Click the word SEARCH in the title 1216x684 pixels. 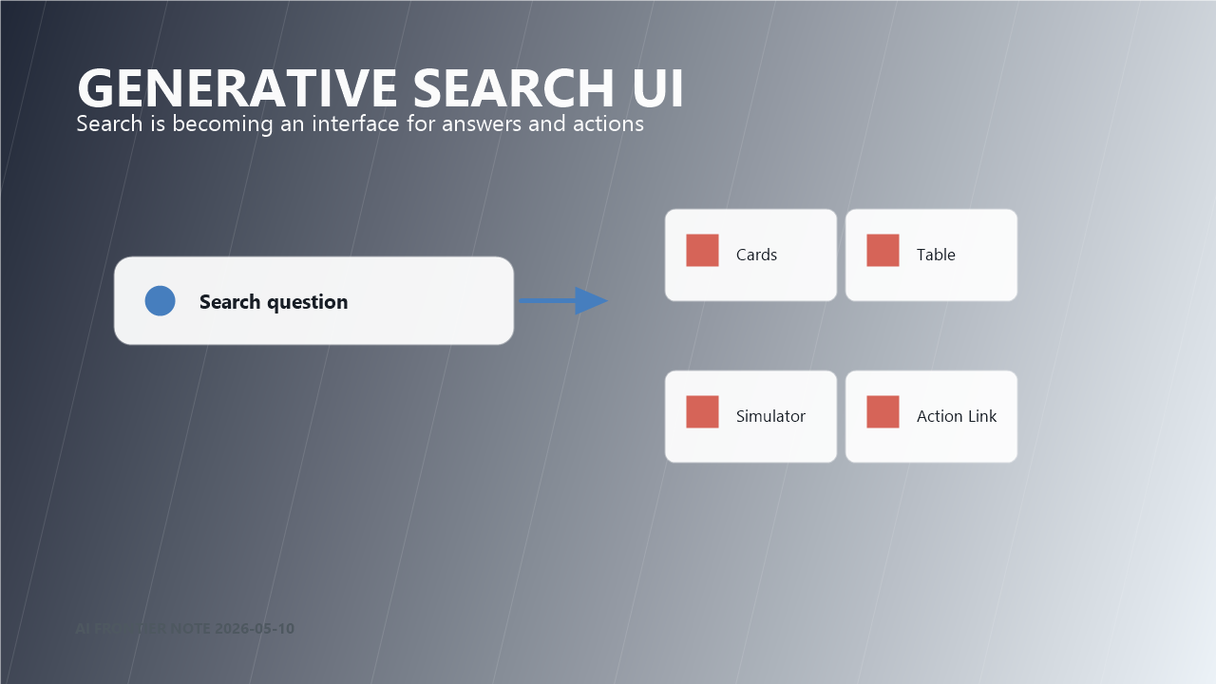click(x=508, y=88)
